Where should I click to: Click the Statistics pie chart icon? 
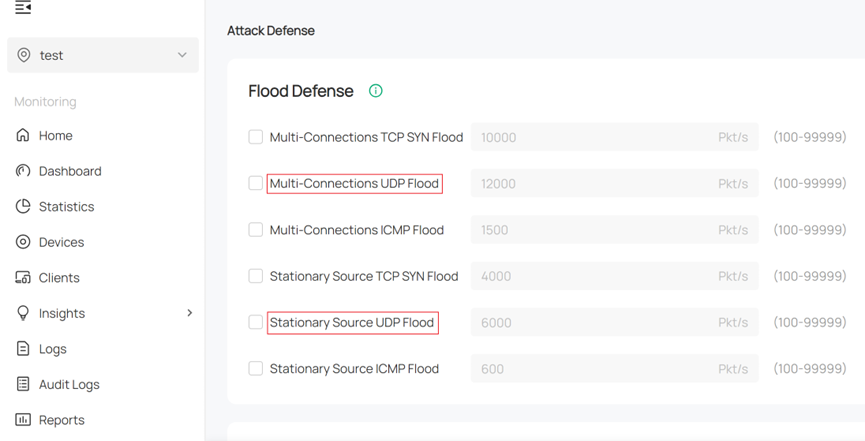(x=23, y=206)
